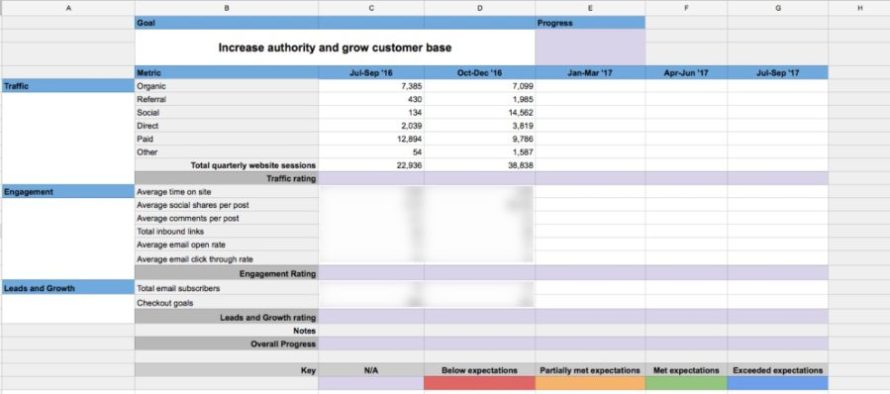Viewport: 890px width, 394px height.
Task: Select the 'Apr-Jun '17' column heading
Action: point(686,73)
